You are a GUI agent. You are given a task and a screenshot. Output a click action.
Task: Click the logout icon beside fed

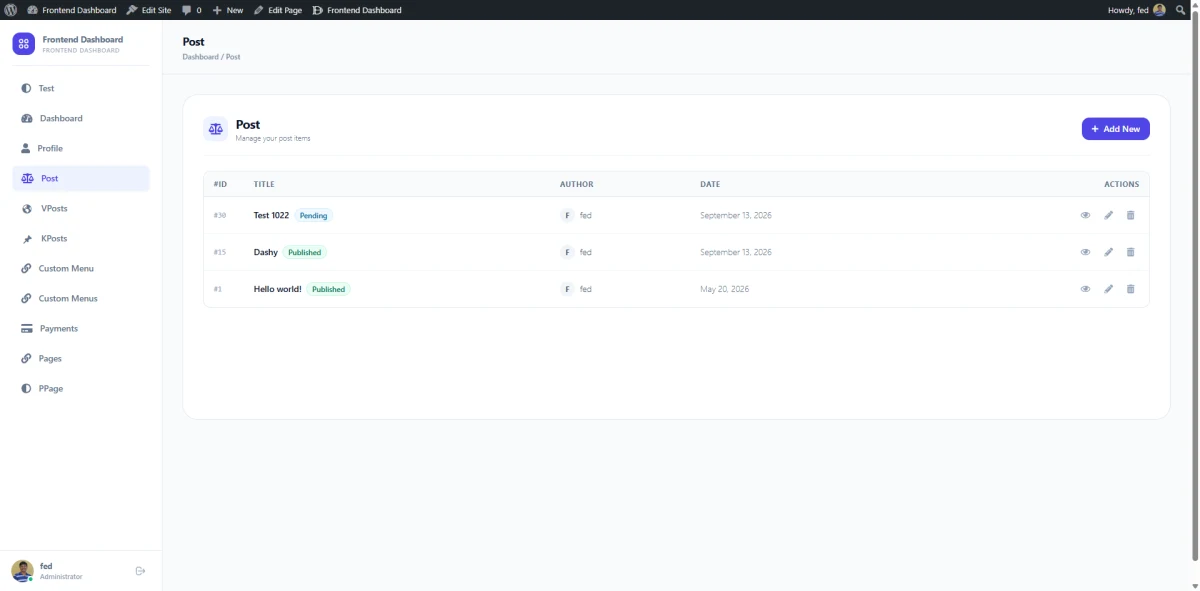[x=140, y=571]
